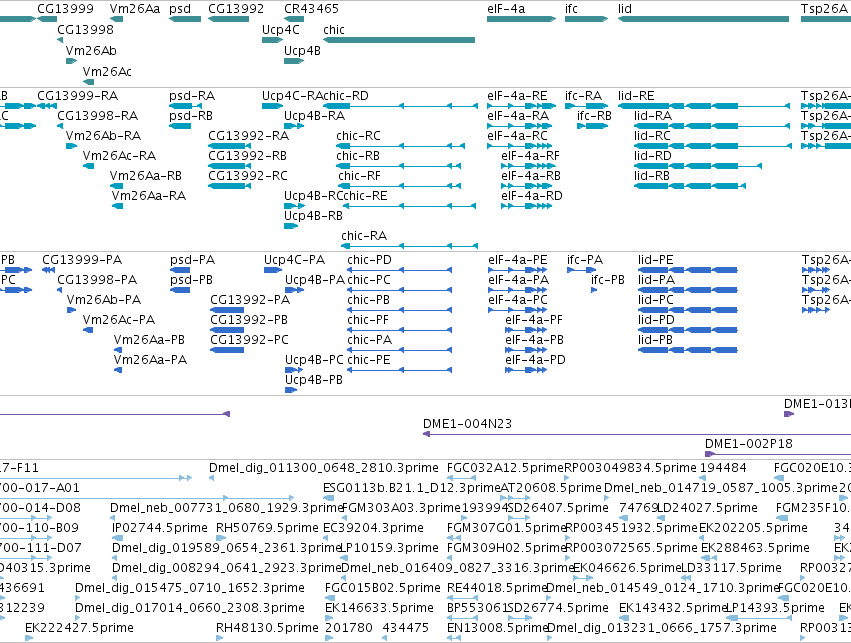The width and height of the screenshot is (851, 643).
Task: Select BAC clone DME1-004N23
Action: click(467, 424)
